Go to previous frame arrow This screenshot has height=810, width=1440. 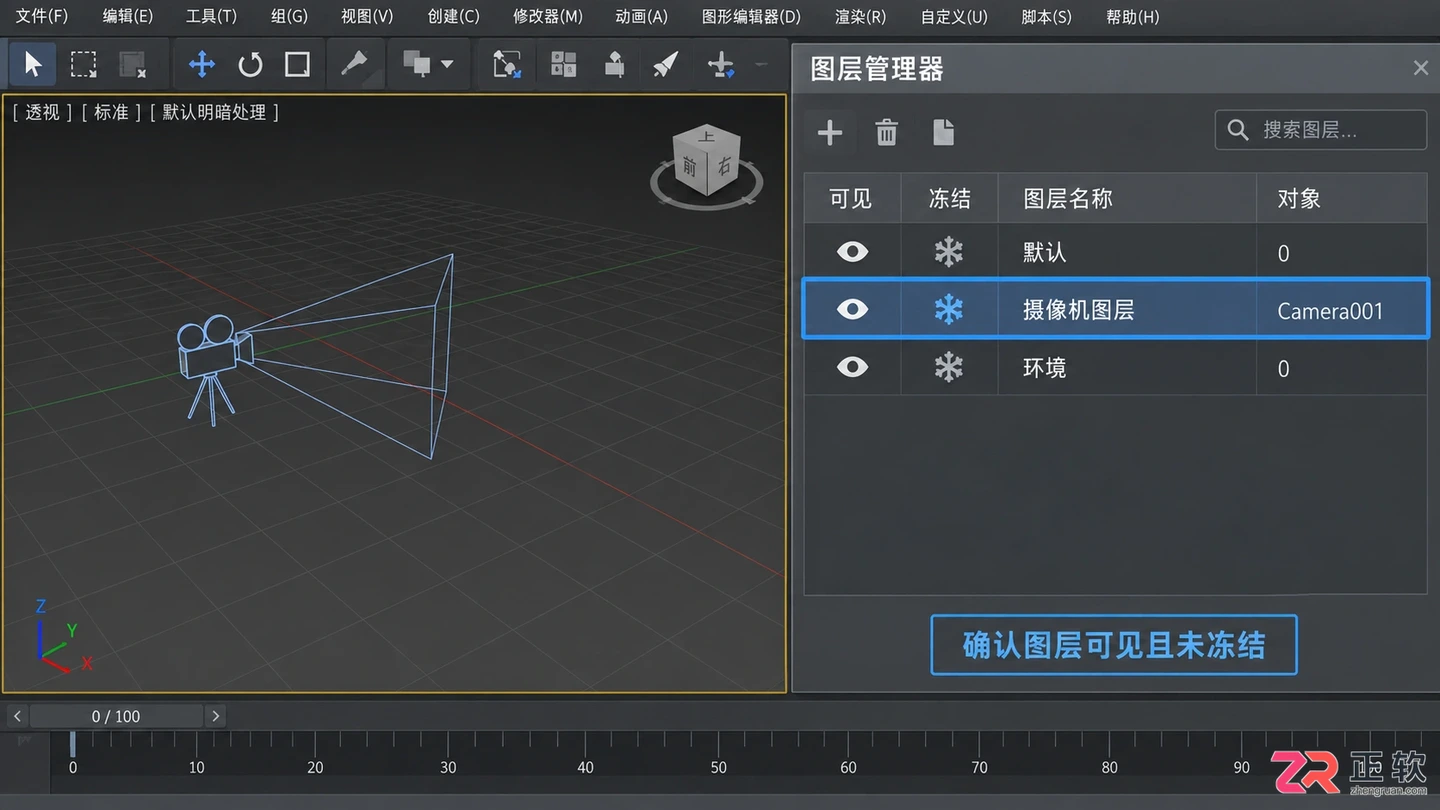tap(17, 716)
